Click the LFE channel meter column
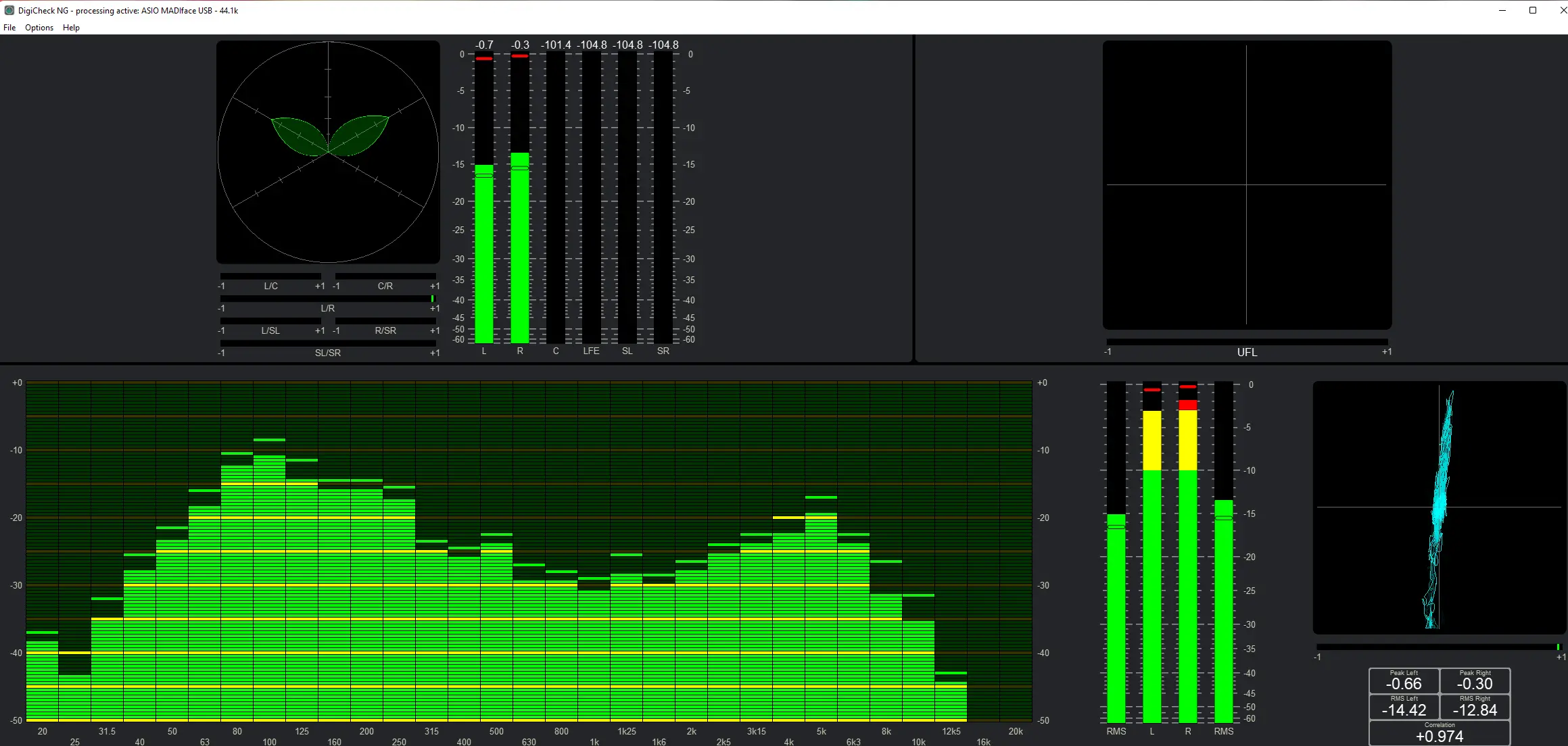The image size is (1568, 746). [592, 203]
